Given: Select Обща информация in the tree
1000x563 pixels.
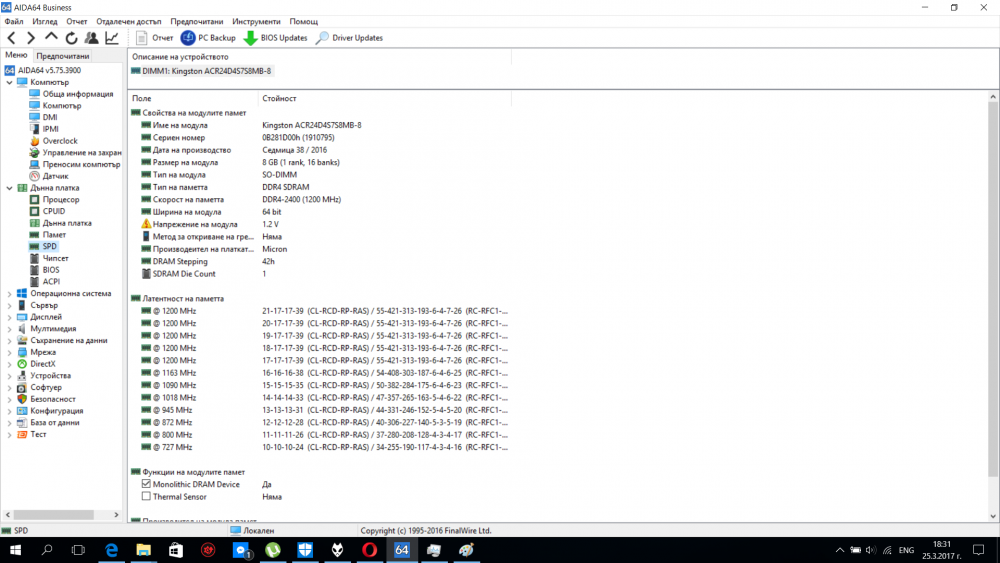Looking at the screenshot, I should [78, 94].
